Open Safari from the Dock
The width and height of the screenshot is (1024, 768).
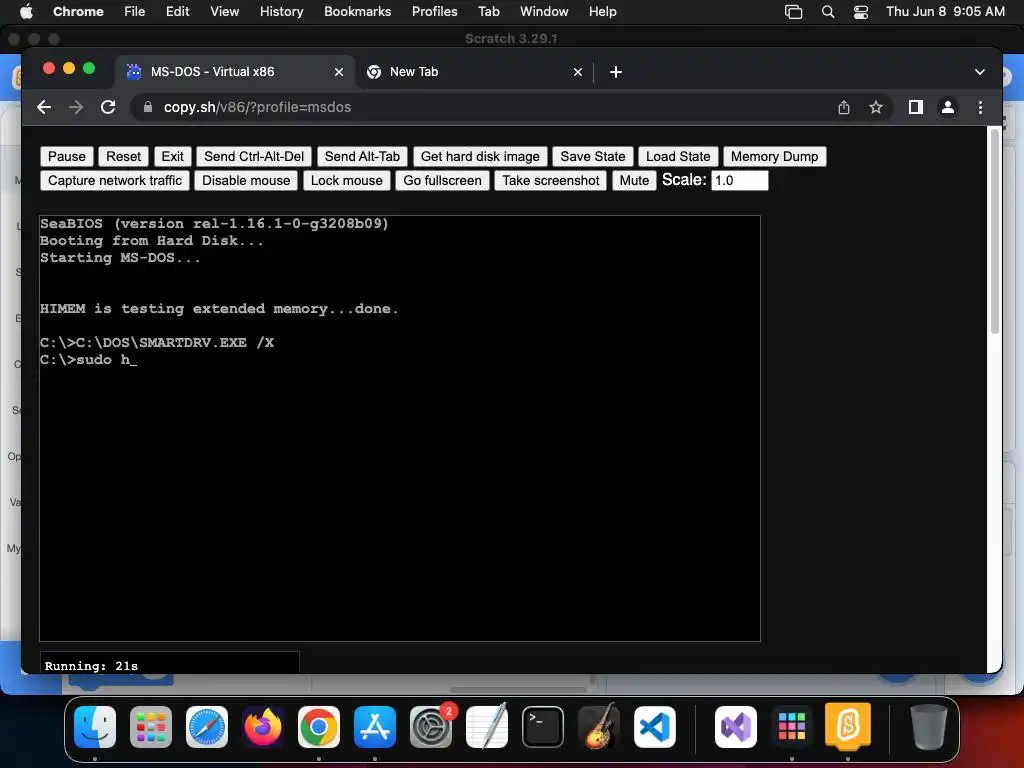pyautogui.click(x=207, y=727)
